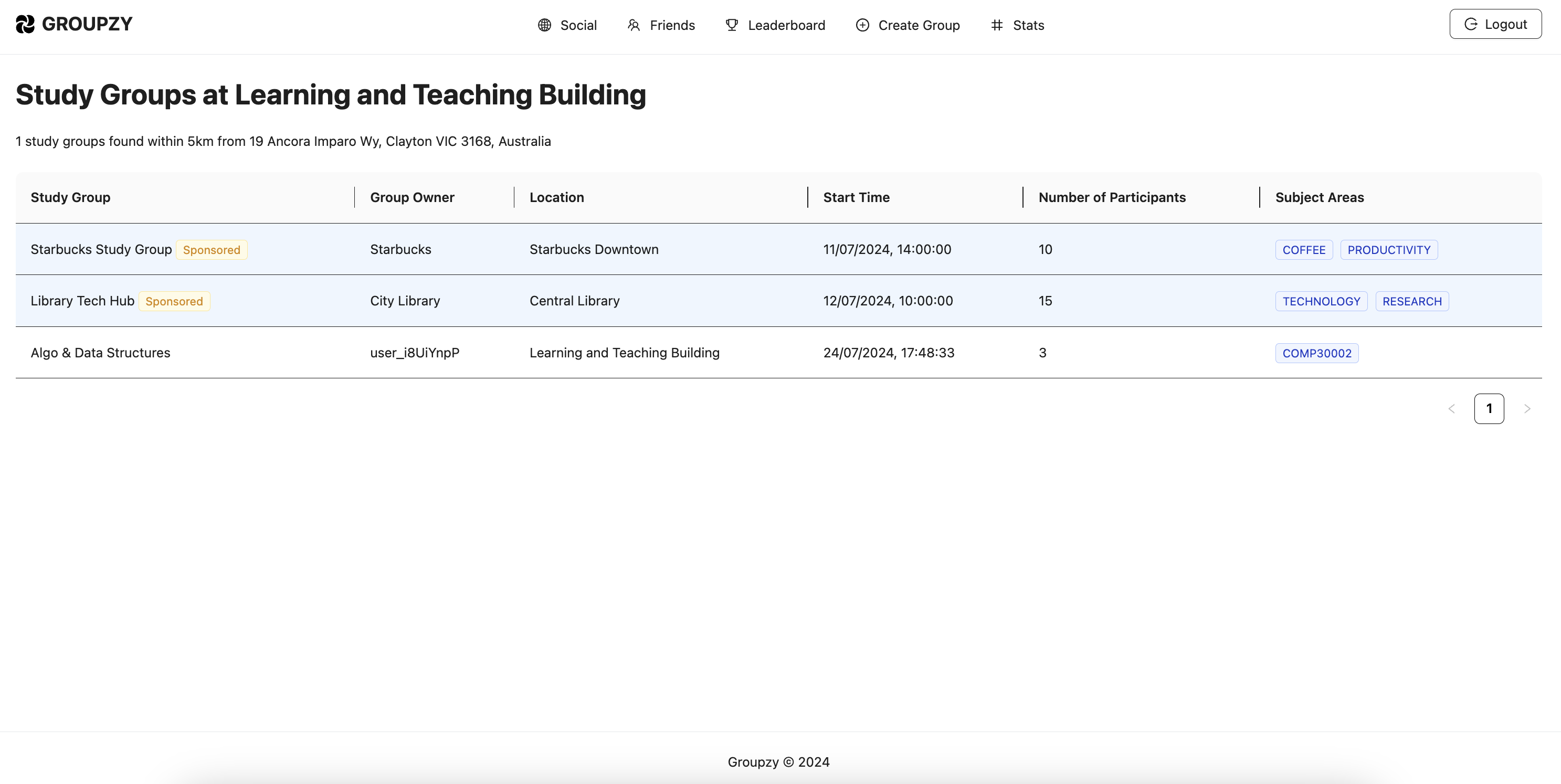The width and height of the screenshot is (1561, 784).
Task: Open the Starbucks Study Group entry
Action: pyautogui.click(x=101, y=250)
